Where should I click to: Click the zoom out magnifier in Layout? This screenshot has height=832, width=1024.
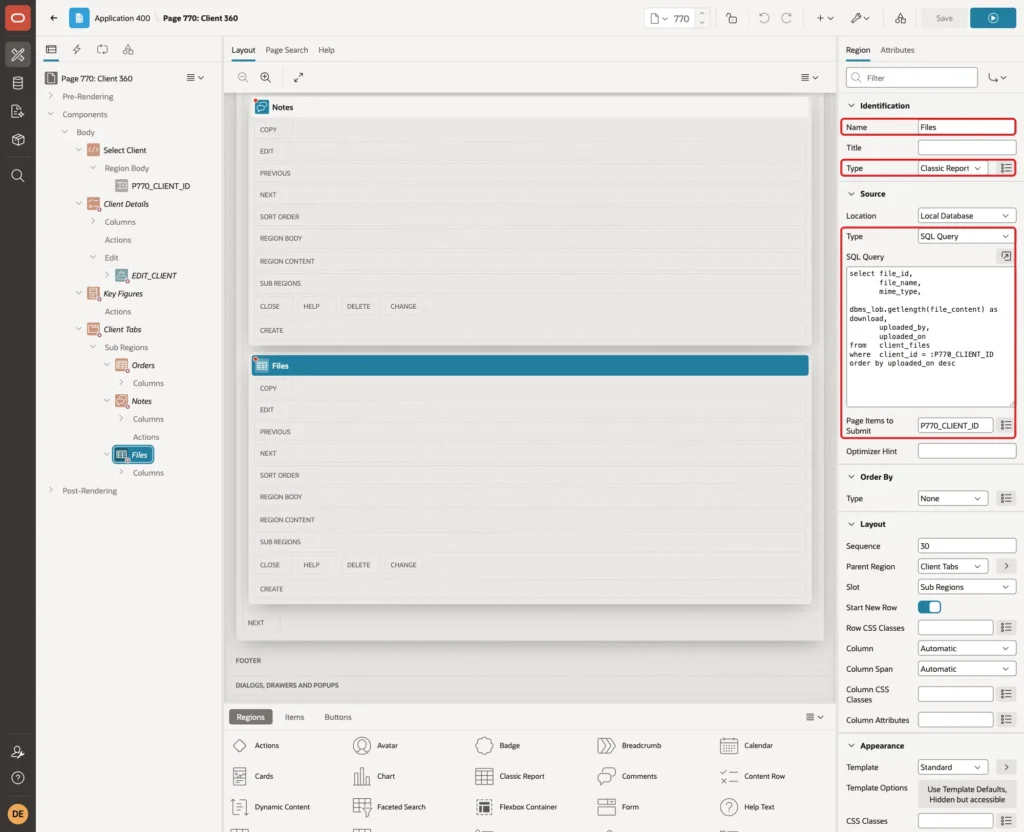pyautogui.click(x=243, y=78)
